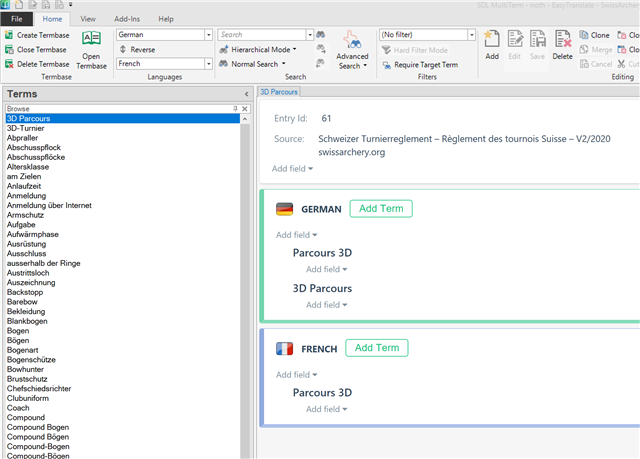The image size is (640, 459).
Task: Select the term Barebow
Action: (x=22, y=302)
